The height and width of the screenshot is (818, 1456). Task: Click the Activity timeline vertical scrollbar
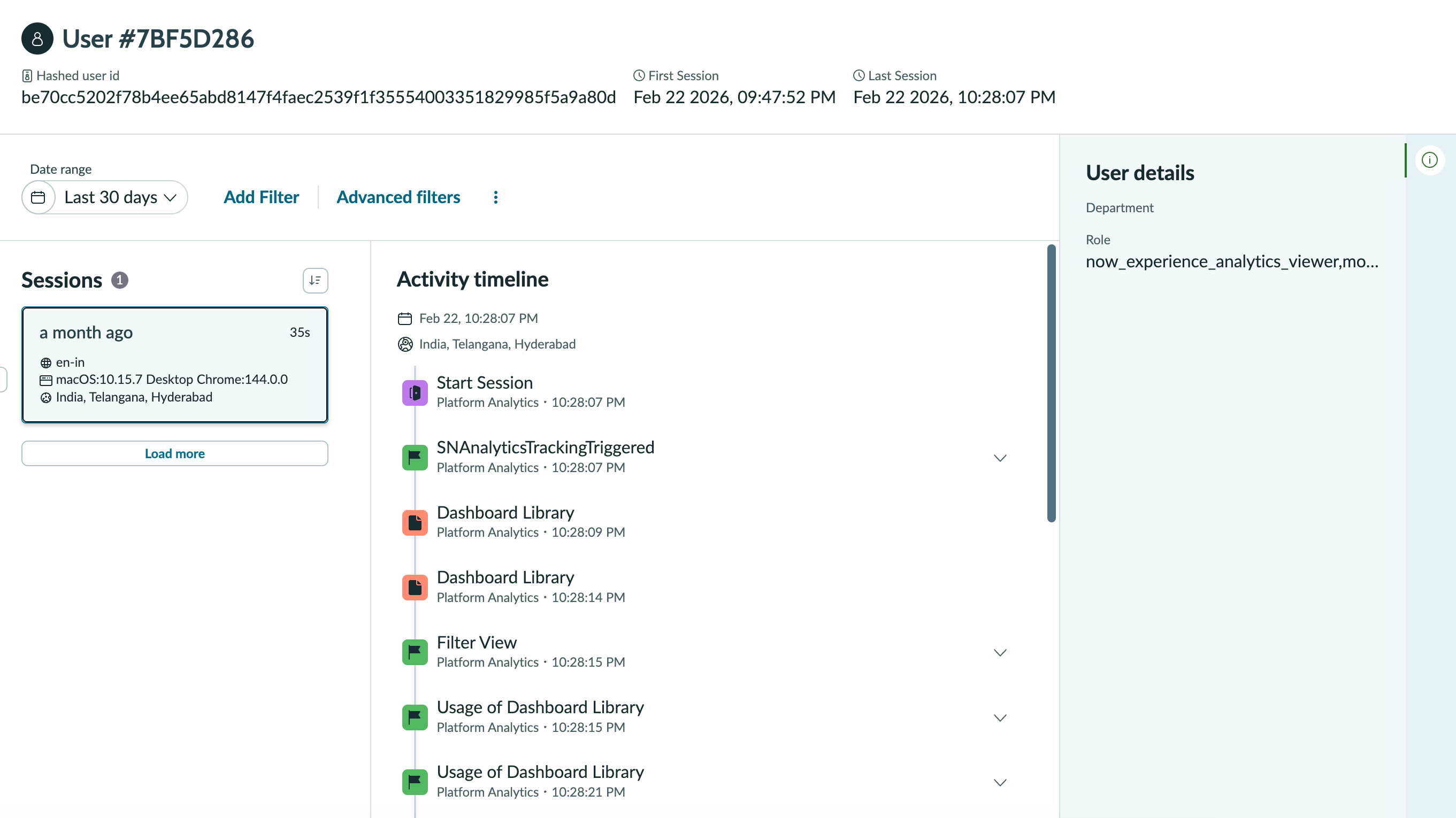pos(1051,383)
